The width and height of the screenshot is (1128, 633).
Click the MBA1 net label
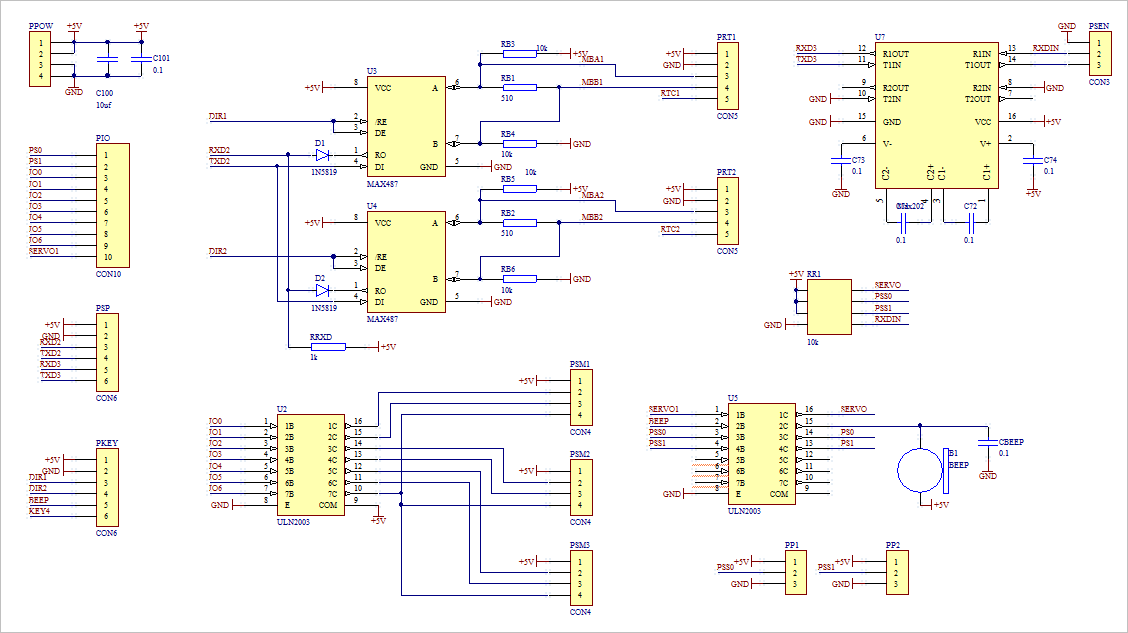pos(593,59)
